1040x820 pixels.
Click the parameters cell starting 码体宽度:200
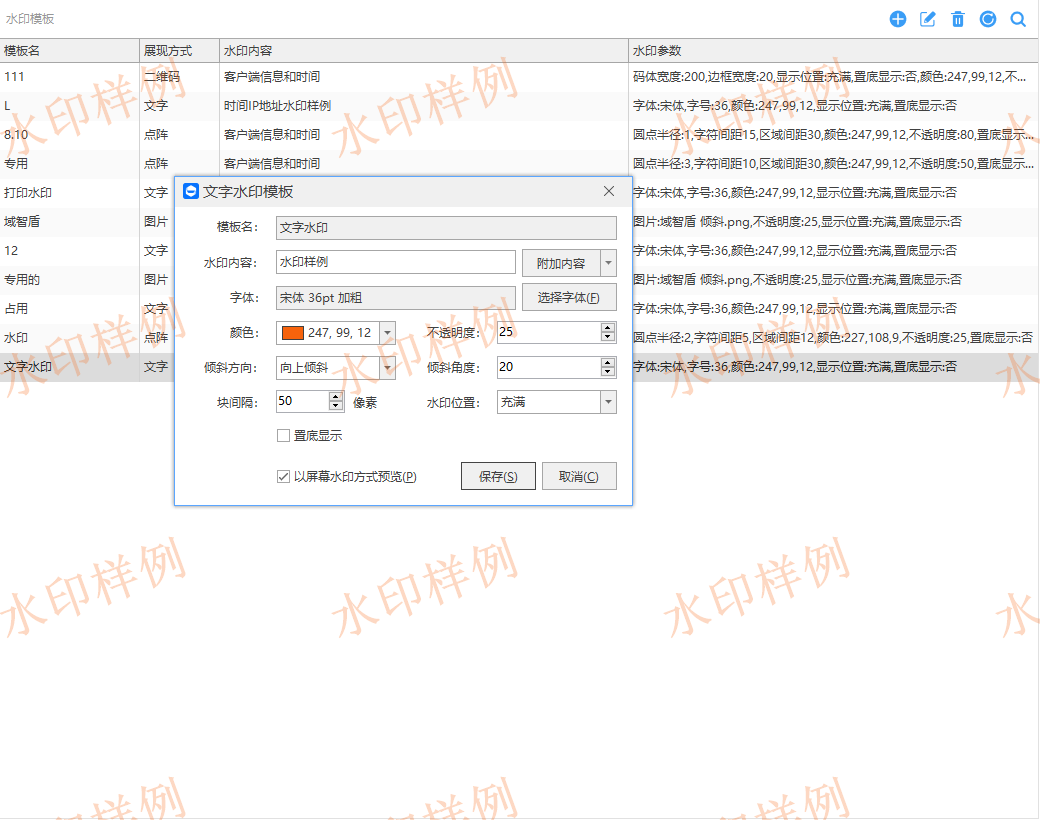click(x=834, y=77)
